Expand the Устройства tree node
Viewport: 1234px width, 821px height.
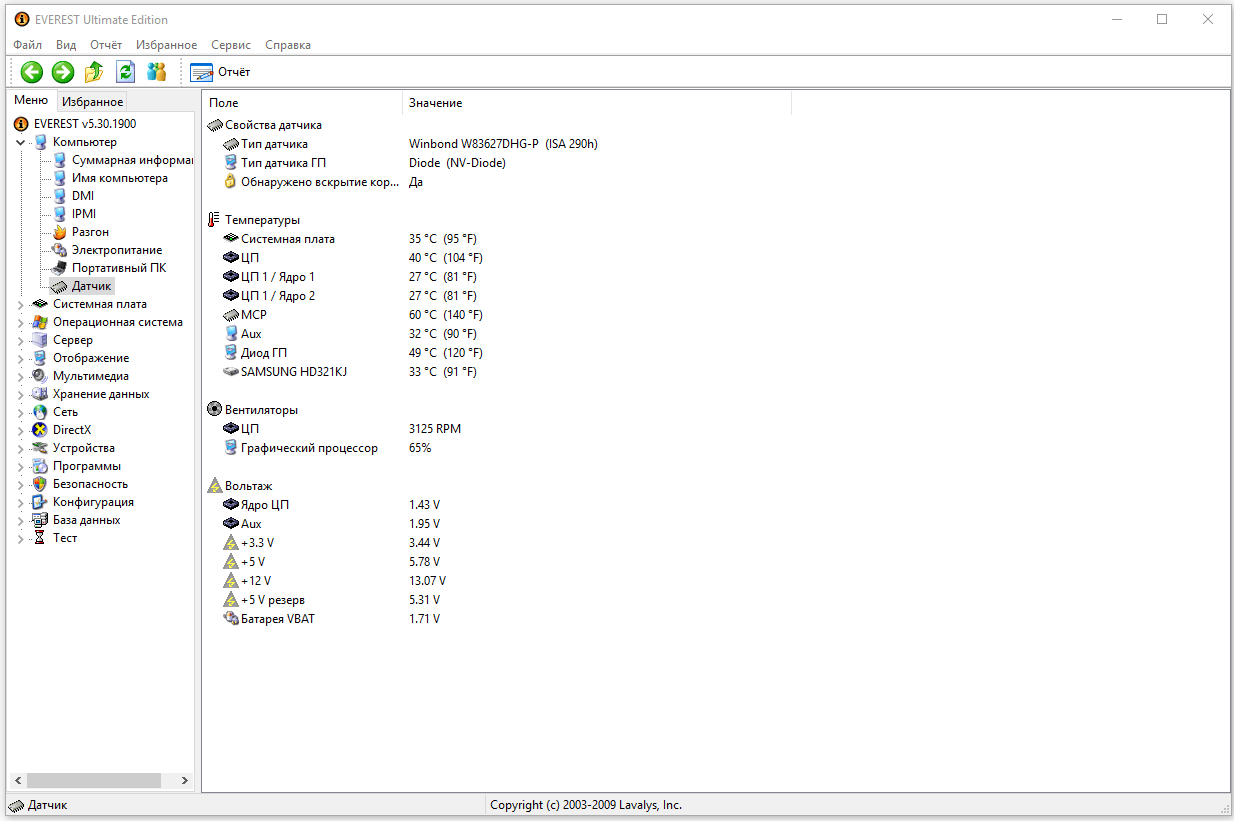pos(21,448)
